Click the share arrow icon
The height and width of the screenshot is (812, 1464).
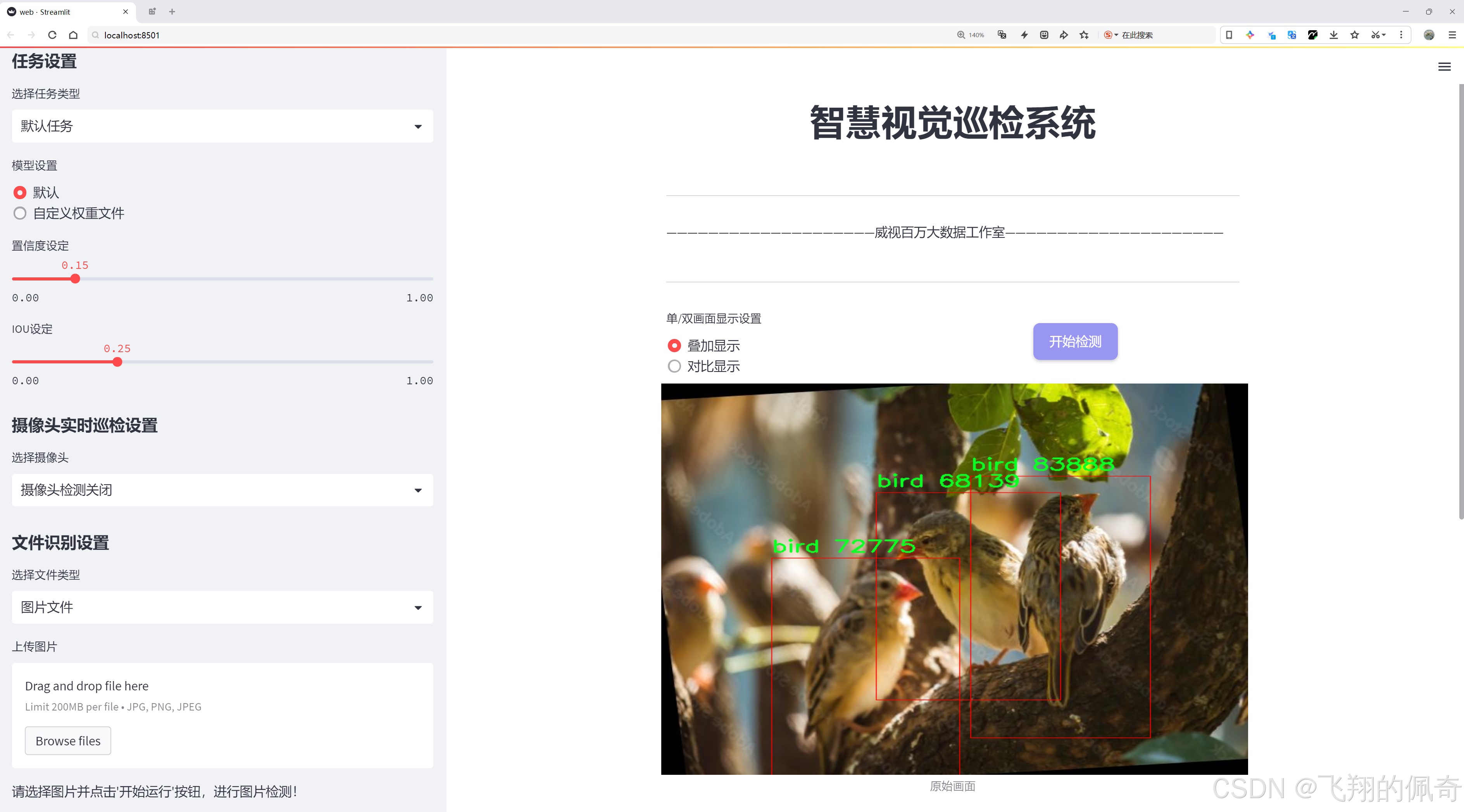(1064, 34)
